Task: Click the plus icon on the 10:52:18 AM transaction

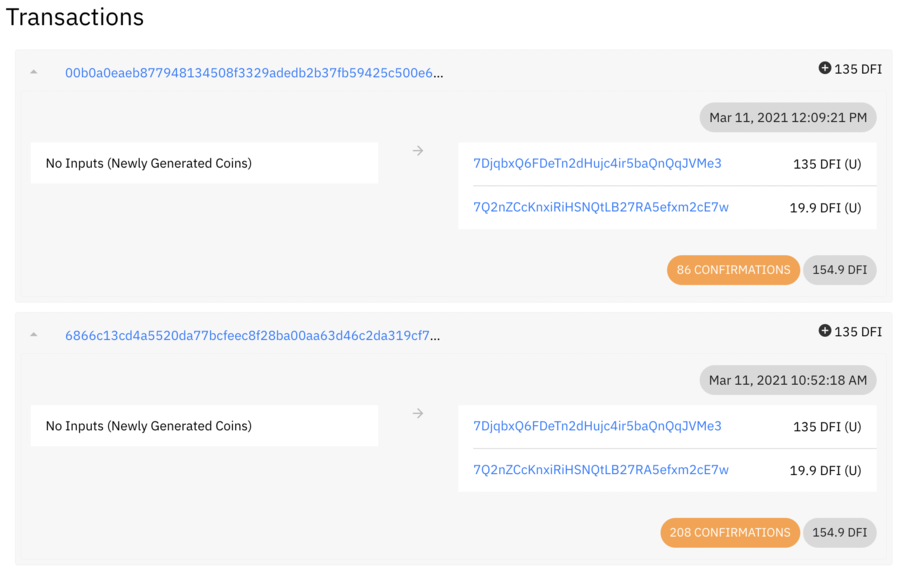Action: pyautogui.click(x=825, y=331)
